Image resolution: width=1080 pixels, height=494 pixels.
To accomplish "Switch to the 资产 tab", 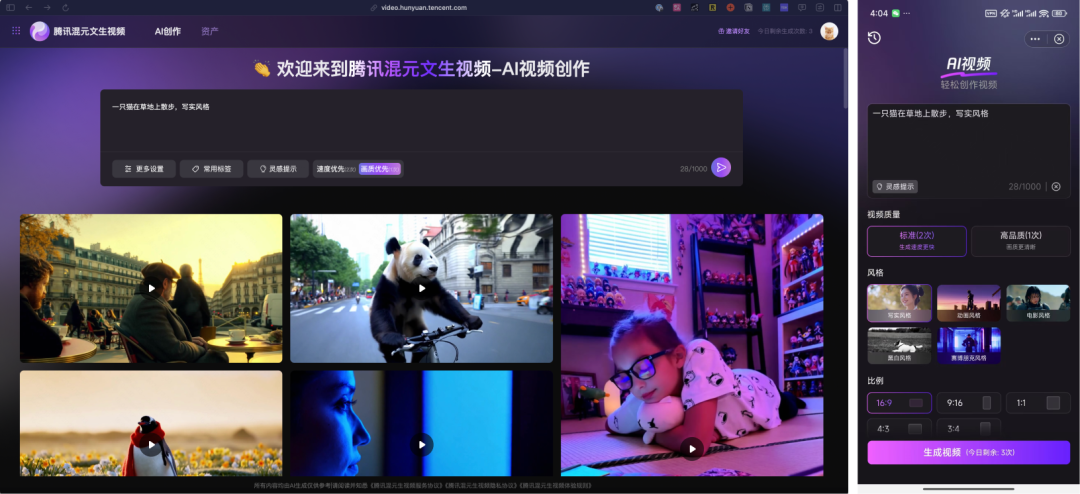I will click(x=210, y=31).
